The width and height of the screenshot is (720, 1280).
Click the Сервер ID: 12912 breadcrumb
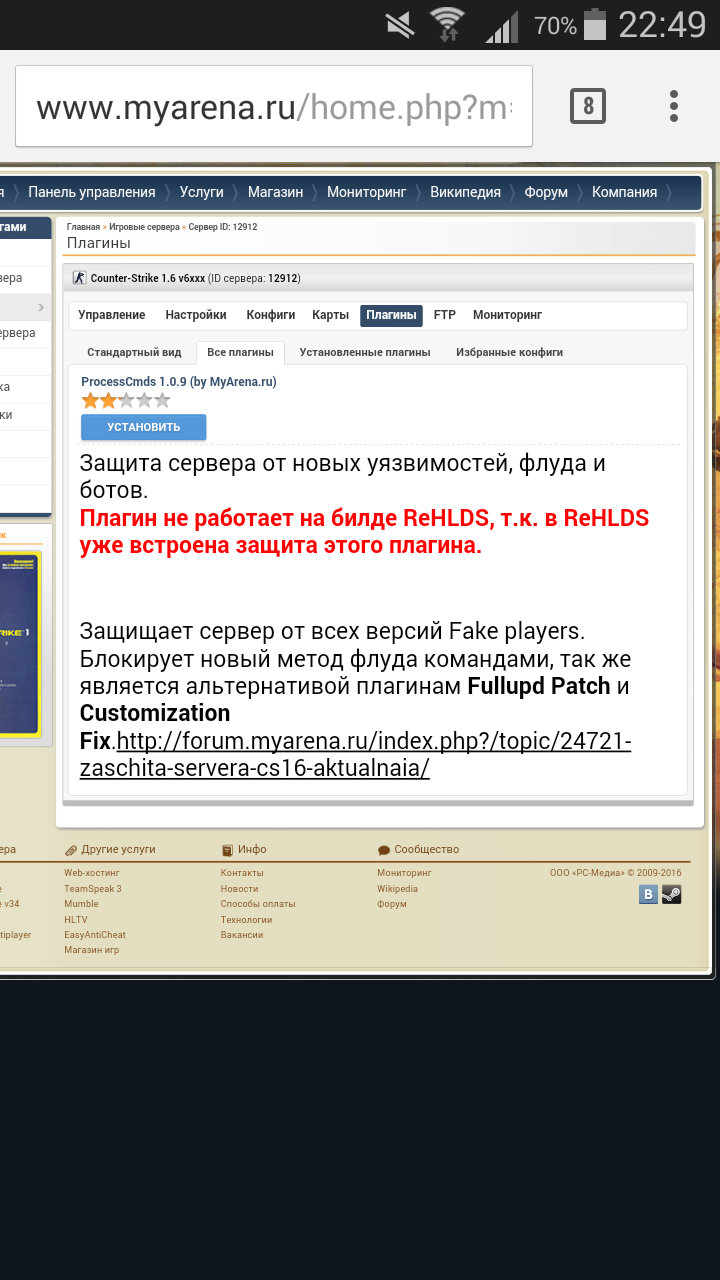(223, 227)
